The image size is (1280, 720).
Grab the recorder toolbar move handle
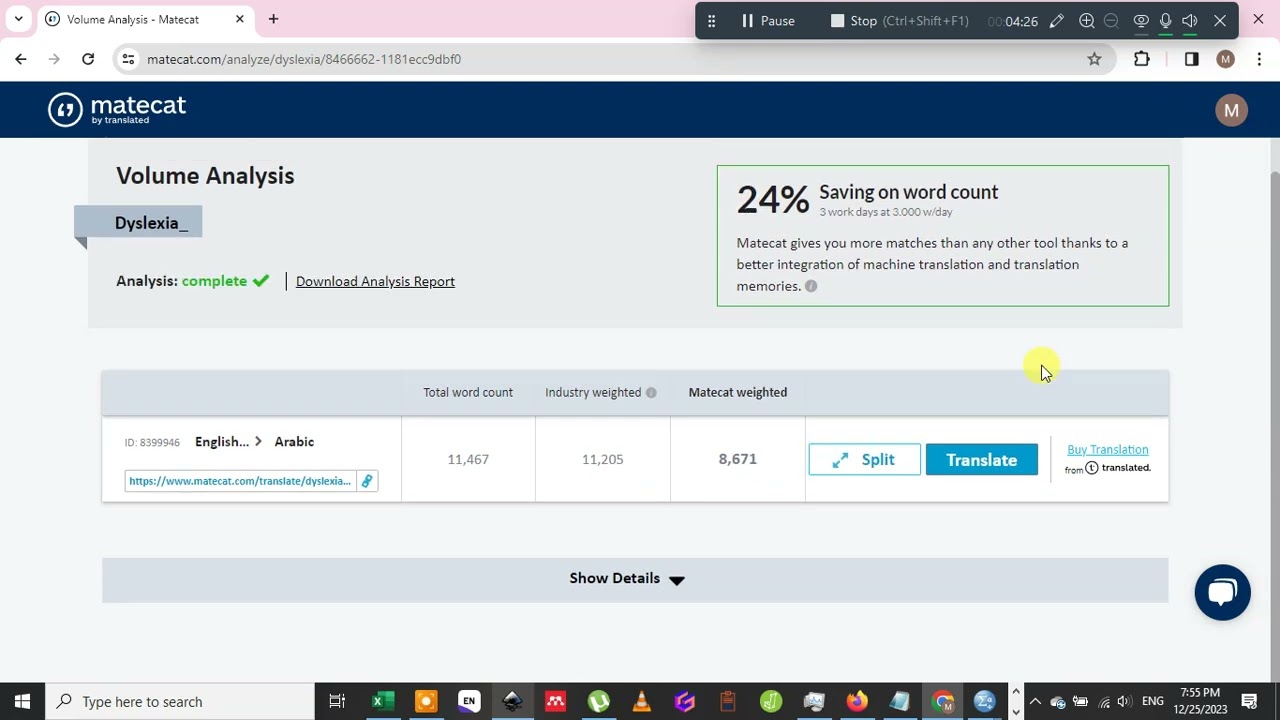(711, 21)
